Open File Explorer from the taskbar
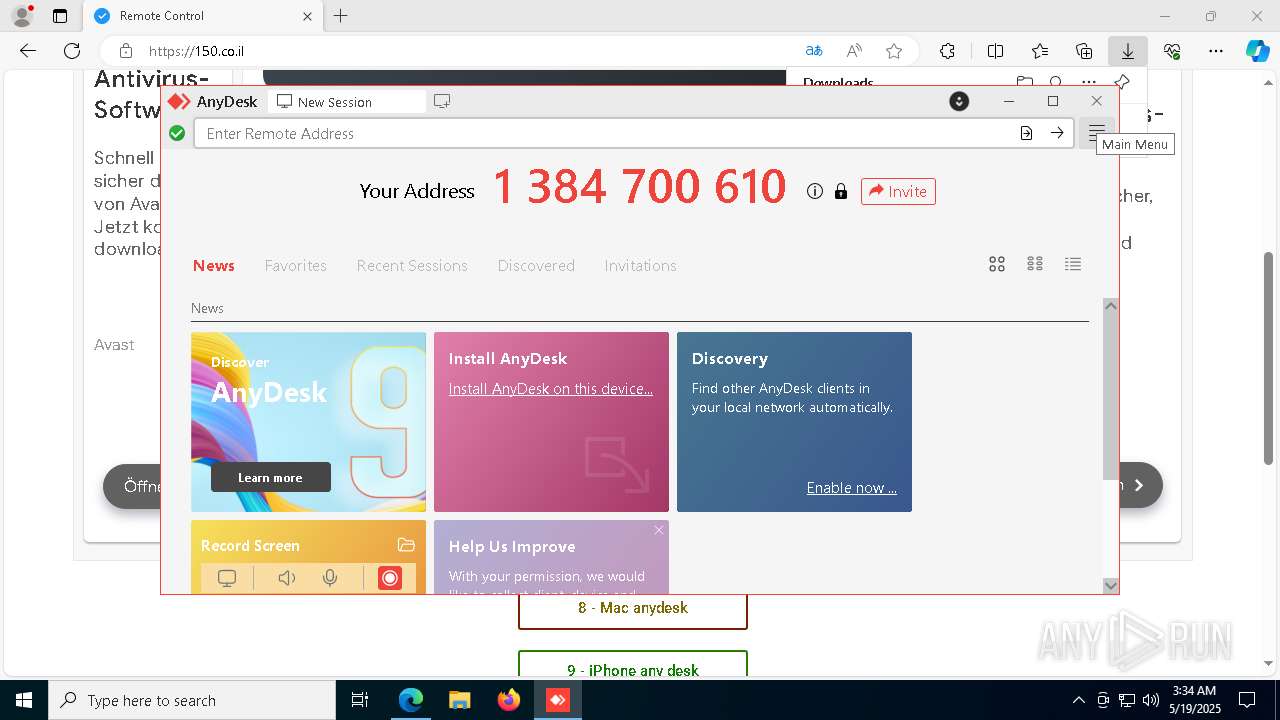Screen dimensions: 1280x720 (x=459, y=700)
